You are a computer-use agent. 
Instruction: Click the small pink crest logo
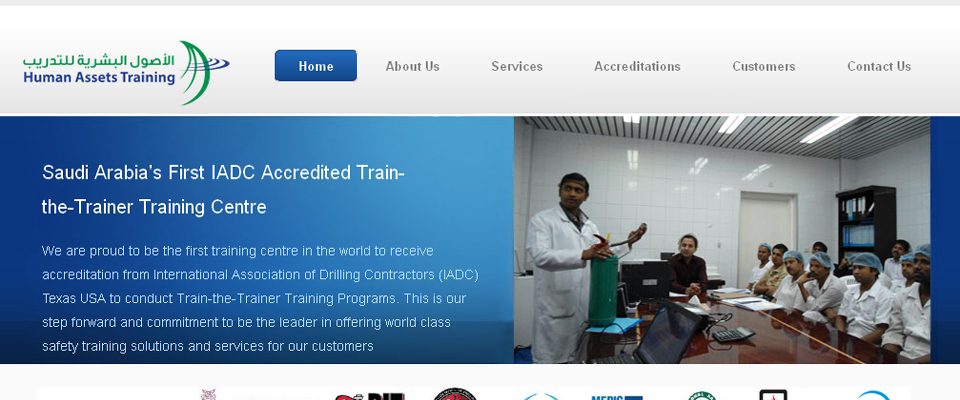(x=208, y=395)
